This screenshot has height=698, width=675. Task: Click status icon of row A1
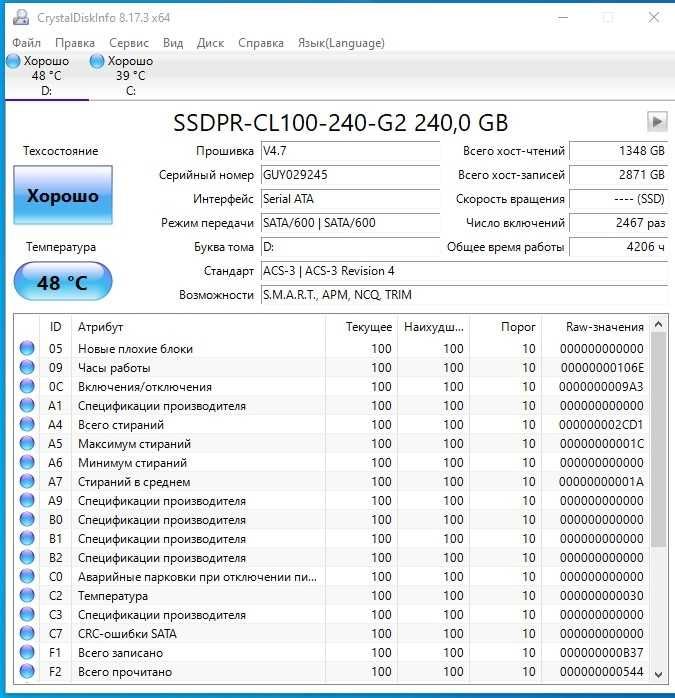(x=27, y=406)
